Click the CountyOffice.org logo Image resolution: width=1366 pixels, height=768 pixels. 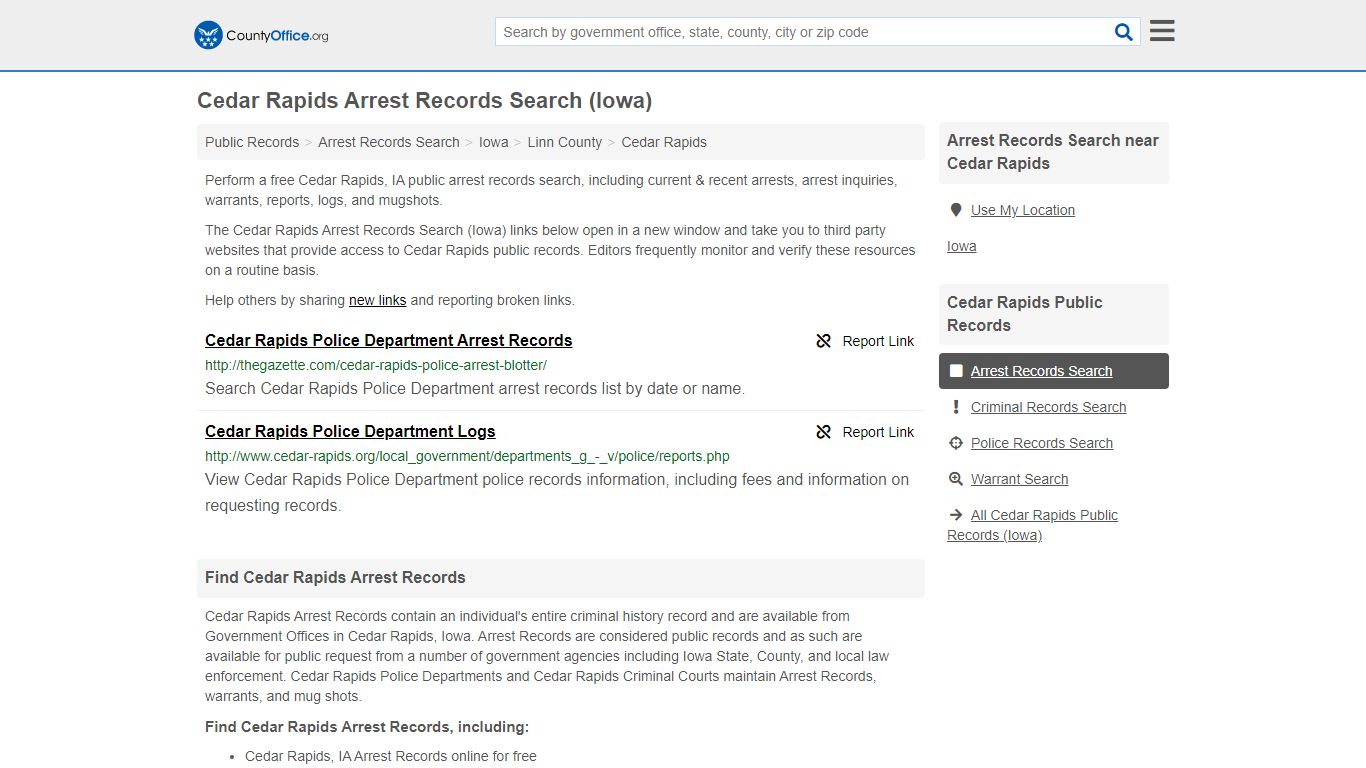coord(261,35)
